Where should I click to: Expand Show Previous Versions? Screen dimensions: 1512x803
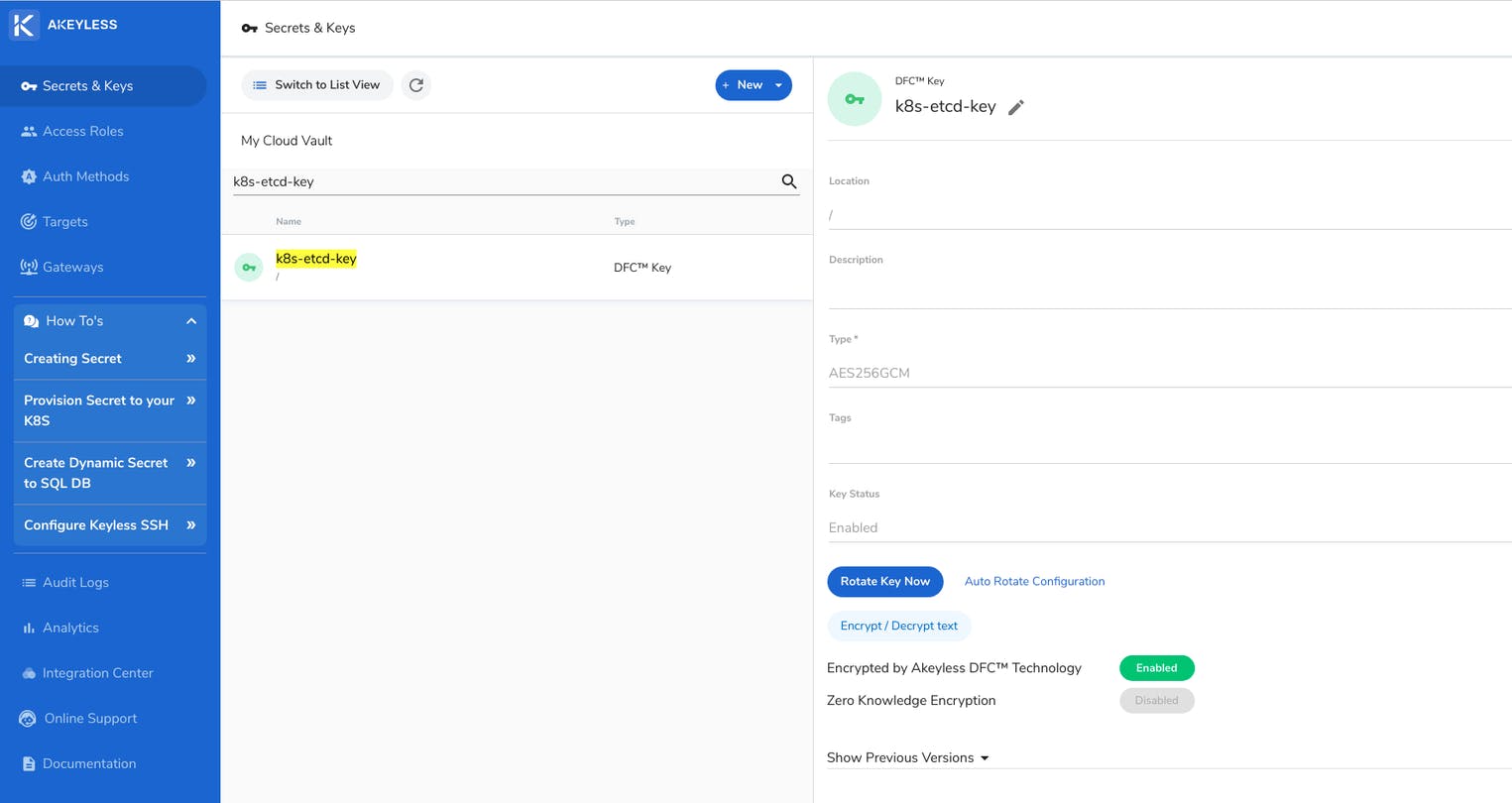pos(908,757)
